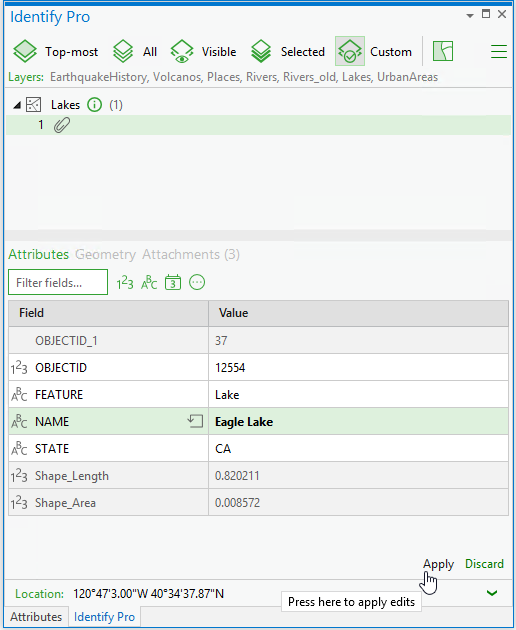Switch to the Geometry tab

(x=105, y=254)
